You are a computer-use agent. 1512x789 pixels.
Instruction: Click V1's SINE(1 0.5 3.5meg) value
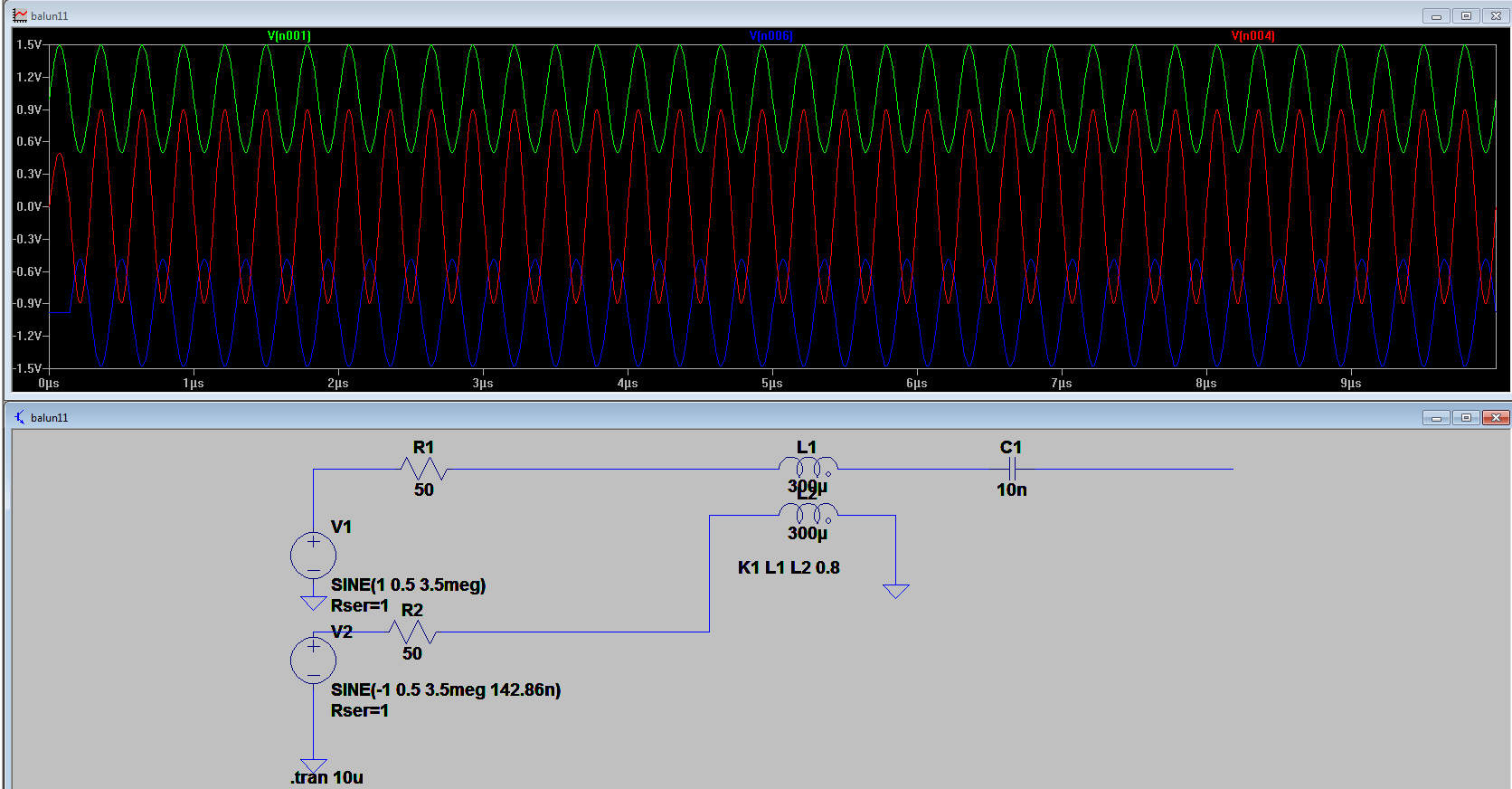tap(409, 585)
